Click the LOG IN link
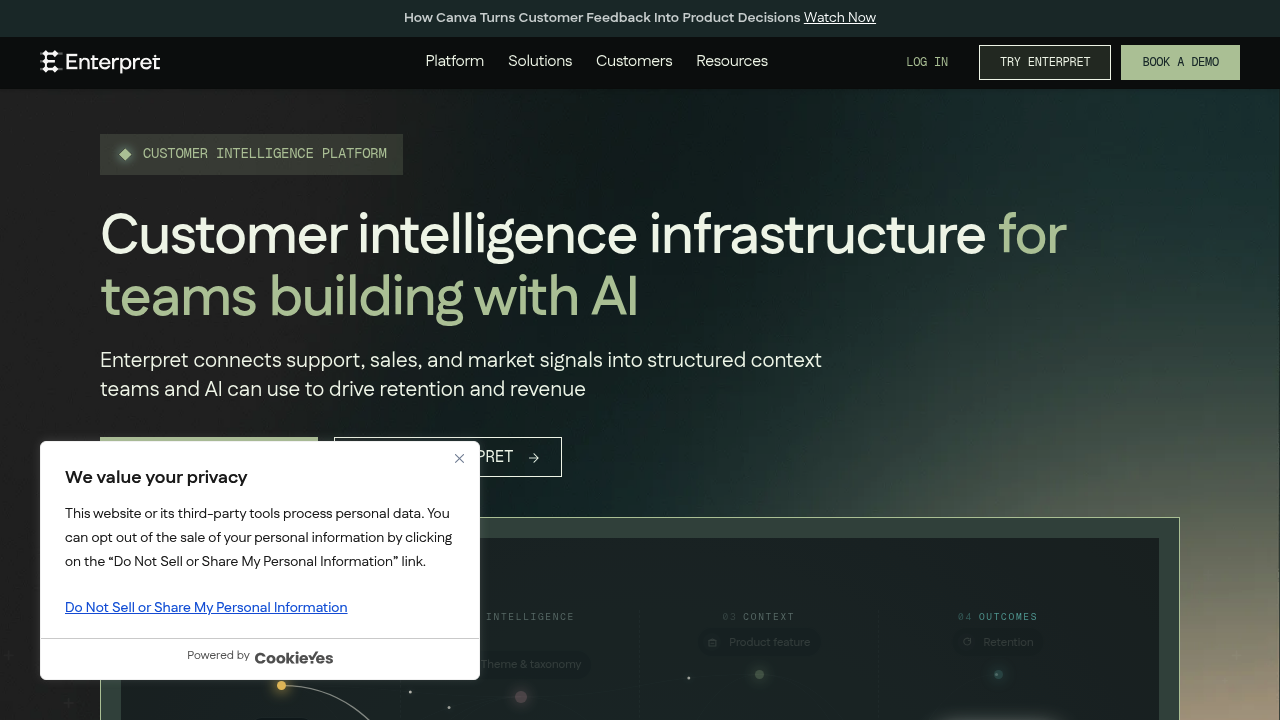The width and height of the screenshot is (1280, 720). click(x=927, y=62)
